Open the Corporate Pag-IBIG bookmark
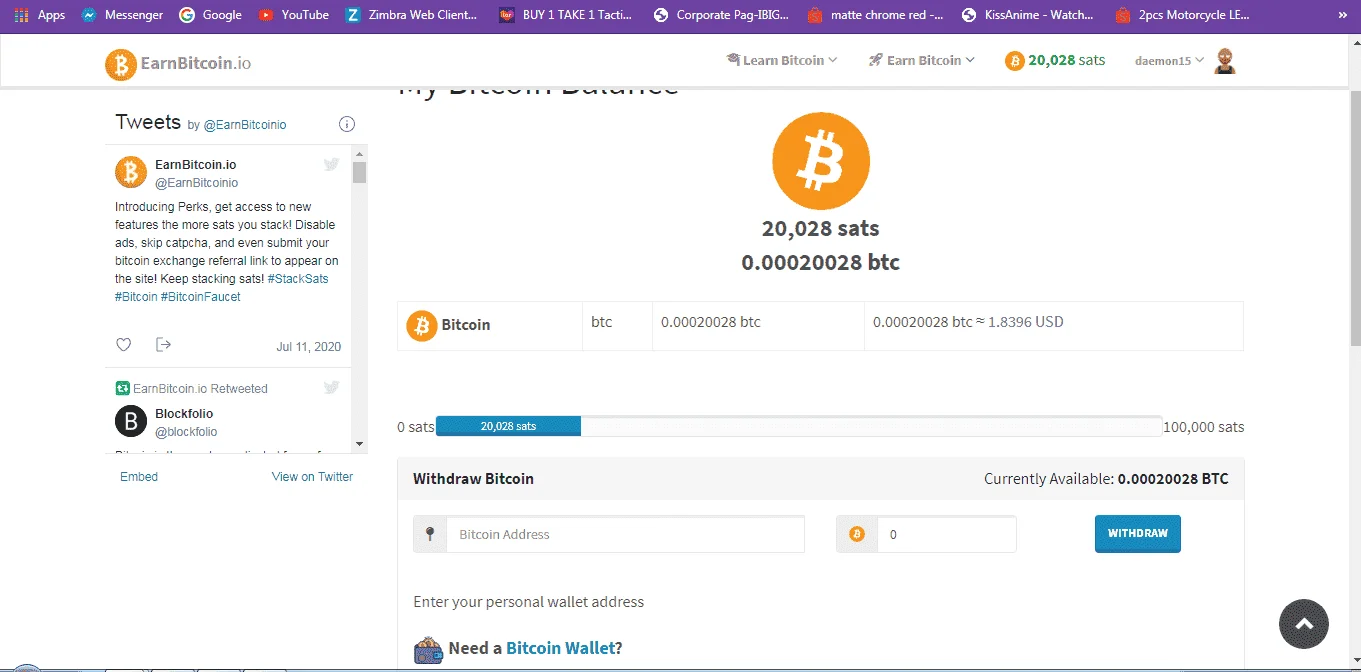Viewport: 1361px width, 672px height. pyautogui.click(x=721, y=15)
